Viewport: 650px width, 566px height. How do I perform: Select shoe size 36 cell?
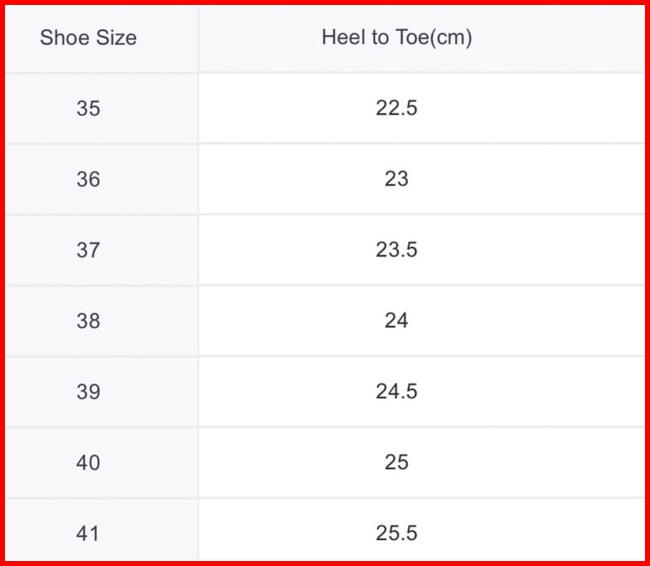point(88,179)
